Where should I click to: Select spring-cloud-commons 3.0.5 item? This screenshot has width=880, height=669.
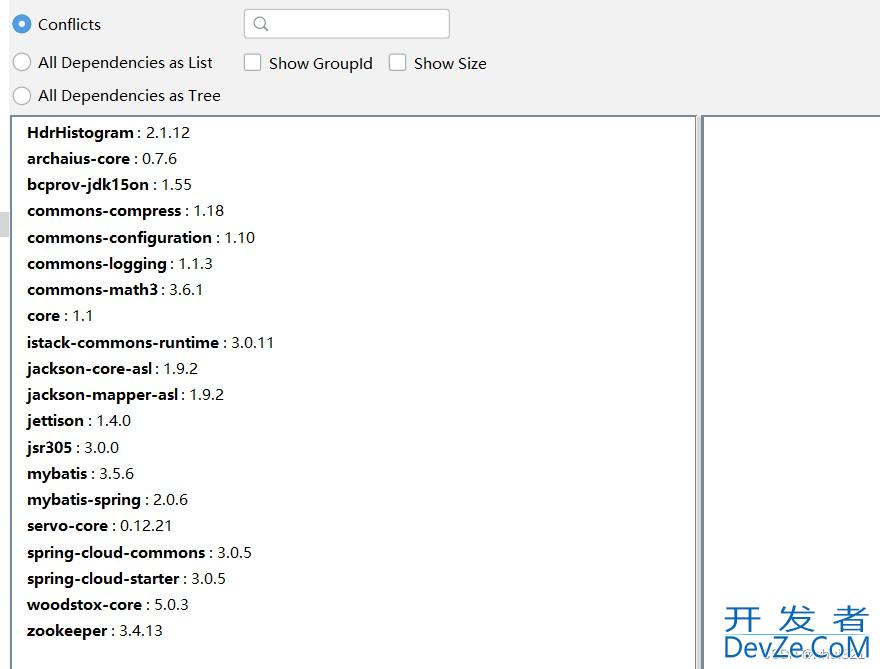(x=139, y=553)
